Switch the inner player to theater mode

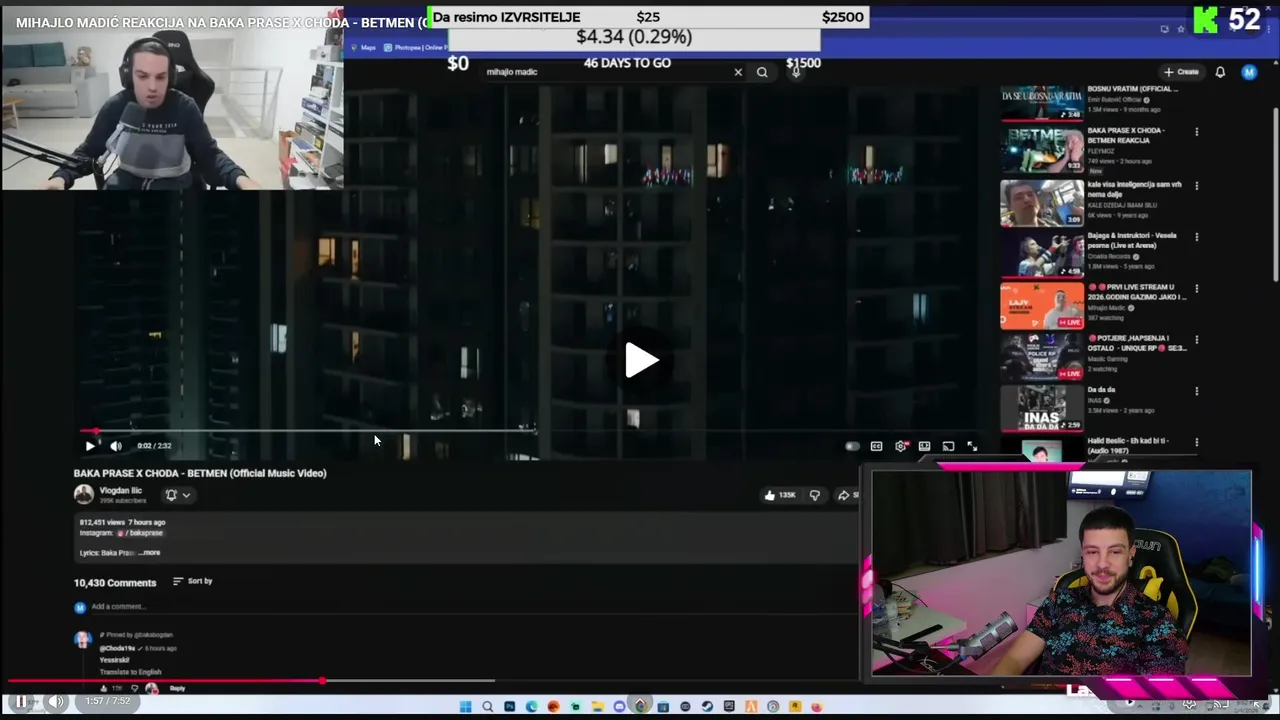click(925, 446)
